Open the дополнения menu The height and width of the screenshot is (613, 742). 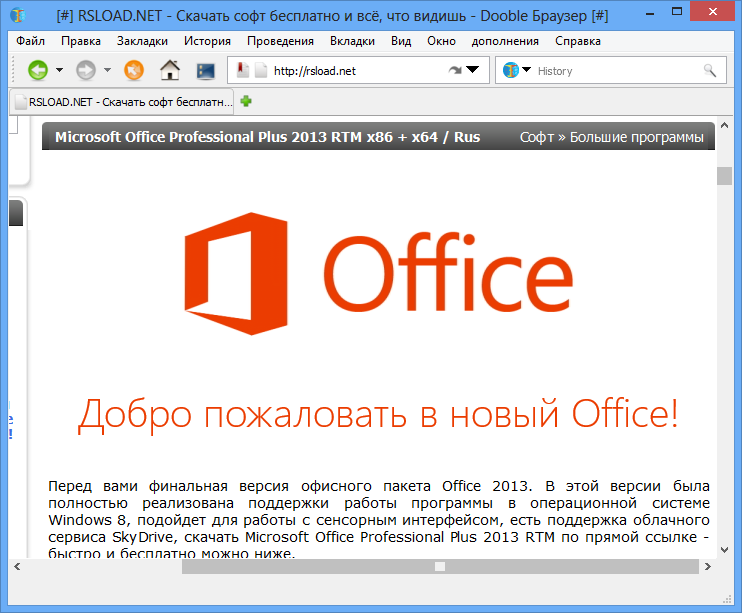point(505,41)
